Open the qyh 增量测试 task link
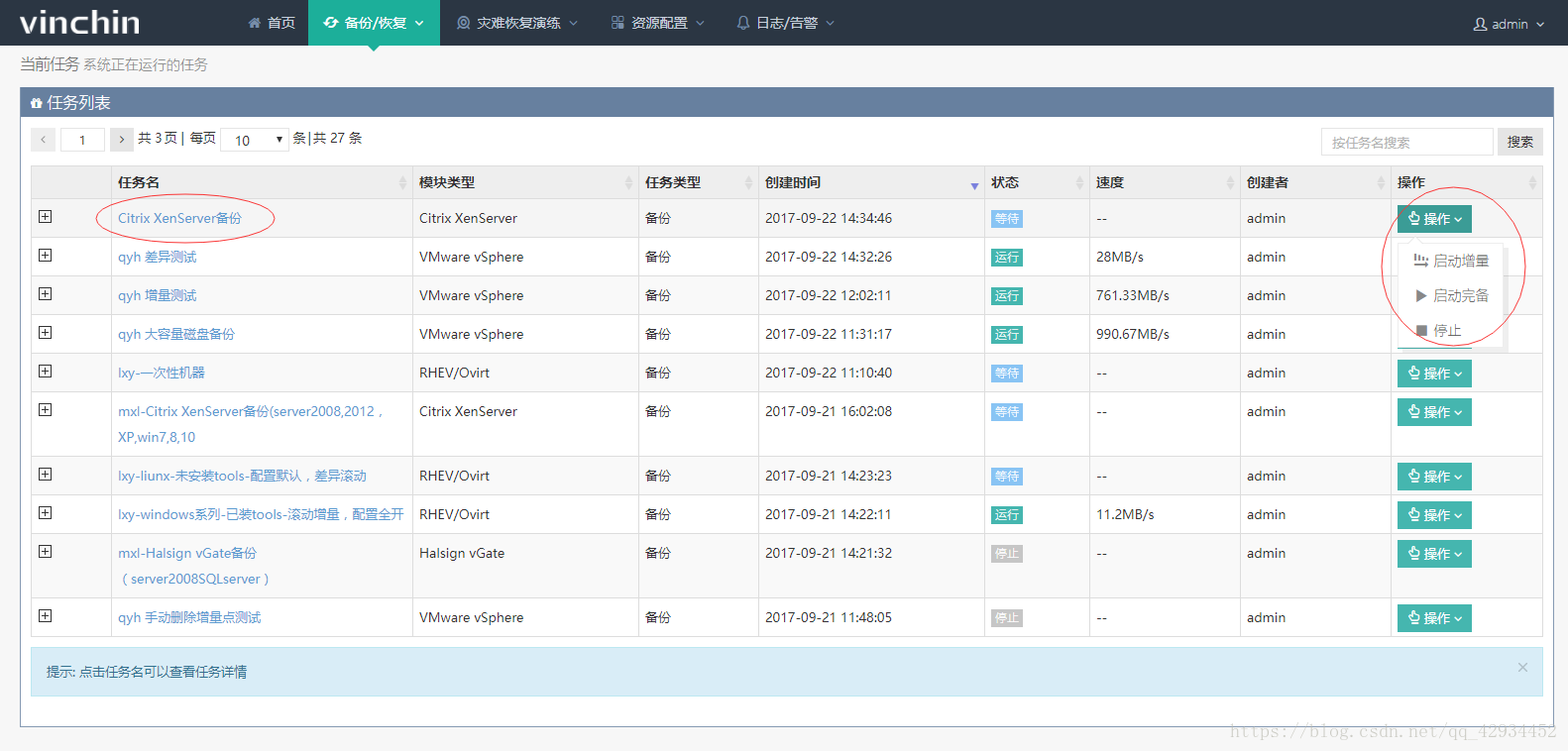The height and width of the screenshot is (751, 1568). [x=157, y=295]
